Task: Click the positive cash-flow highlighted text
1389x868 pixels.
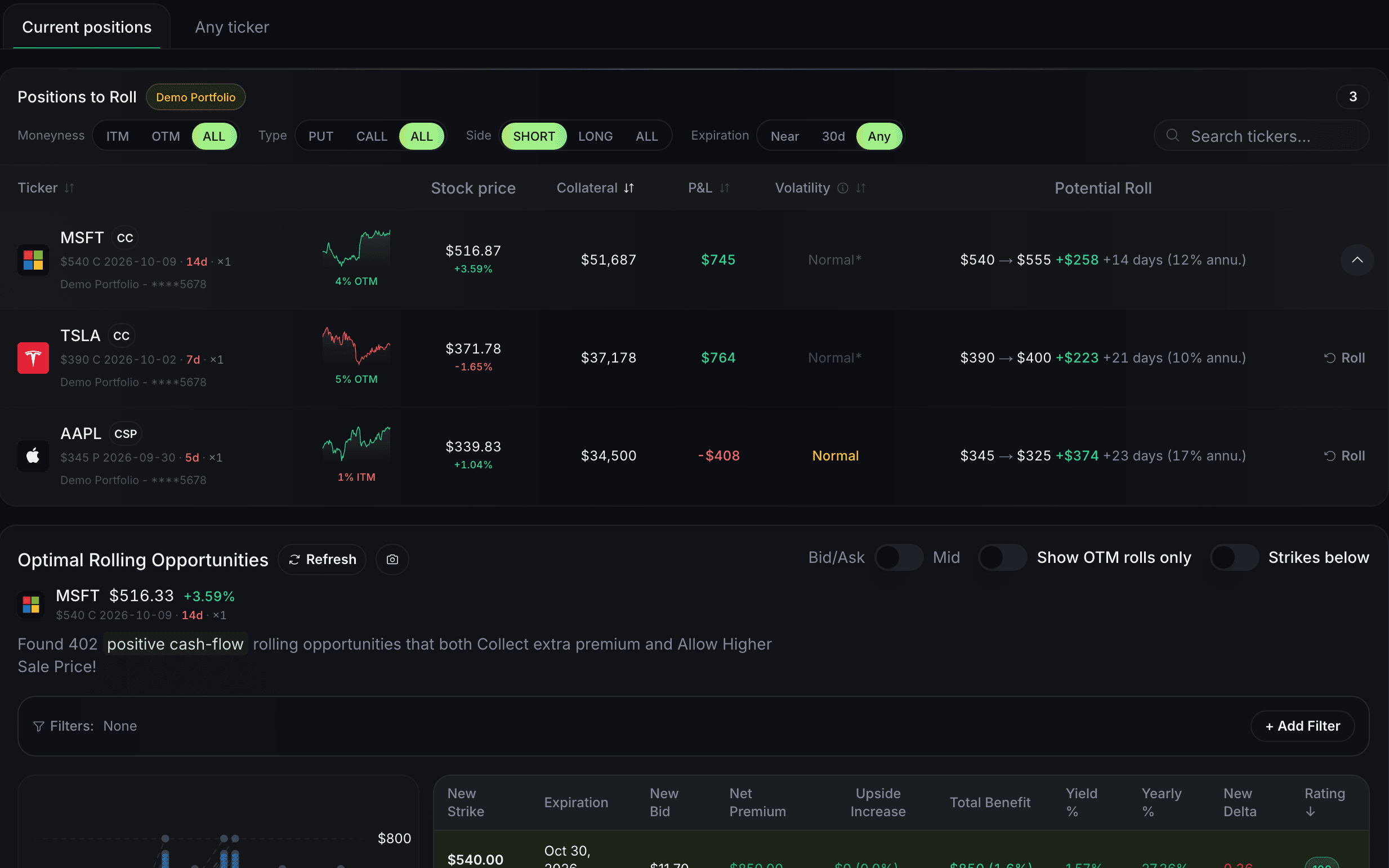Action: click(x=175, y=644)
